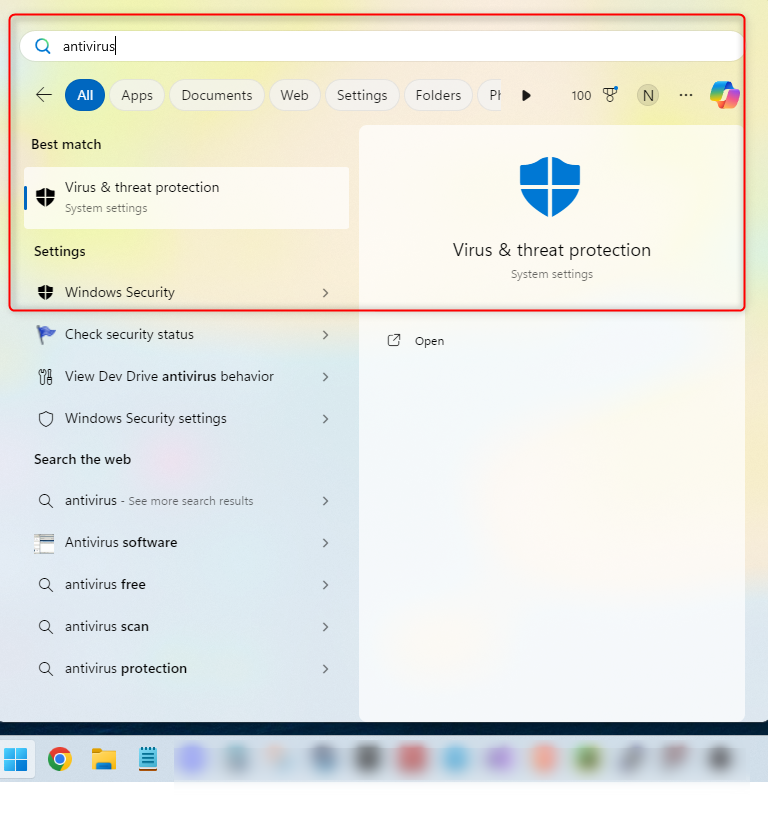This screenshot has height=836, width=768.
Task: Click the magnifier icon beside antivirus scan
Action: [x=46, y=626]
